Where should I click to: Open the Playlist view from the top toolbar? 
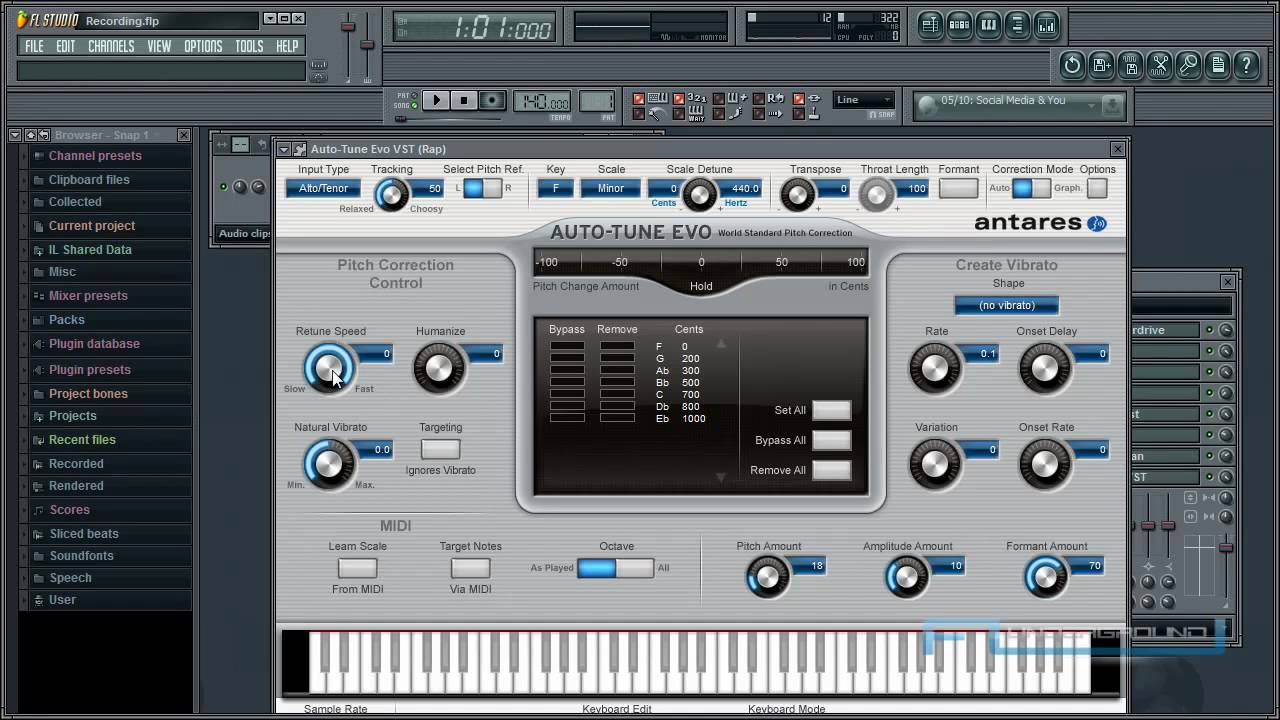pyautogui.click(x=930, y=26)
